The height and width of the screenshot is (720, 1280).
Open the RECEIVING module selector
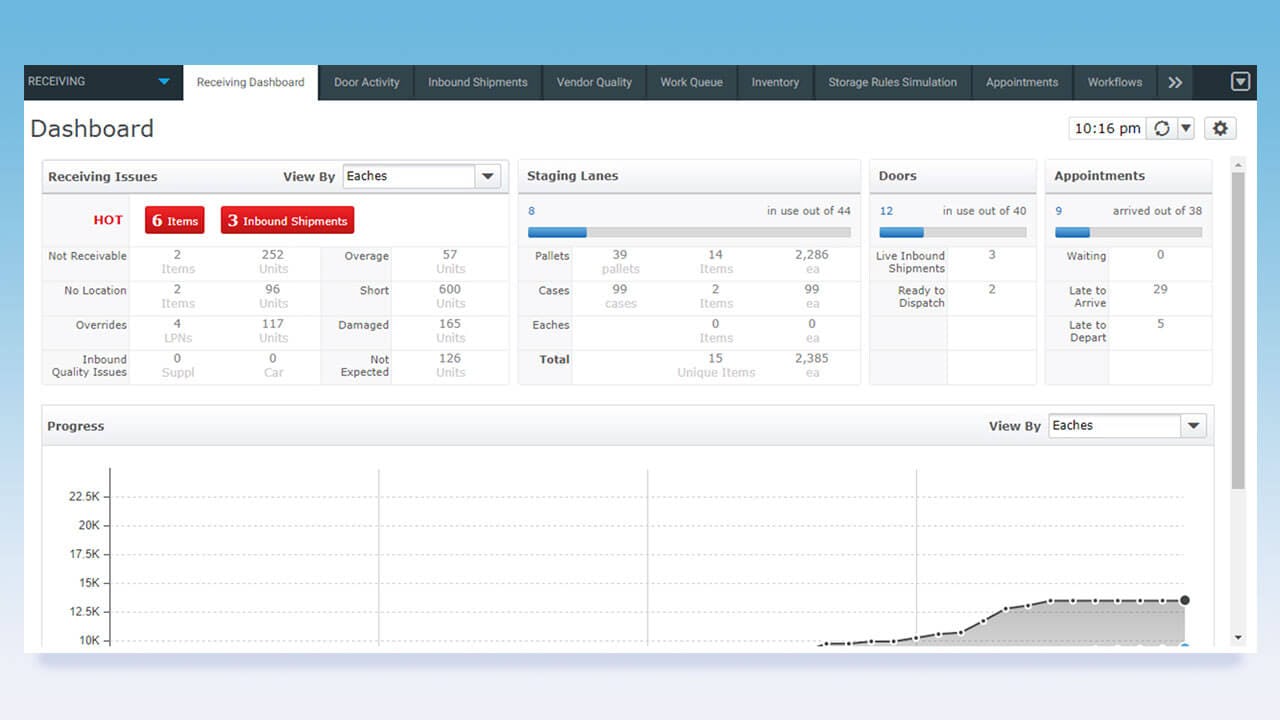pyautogui.click(x=100, y=82)
